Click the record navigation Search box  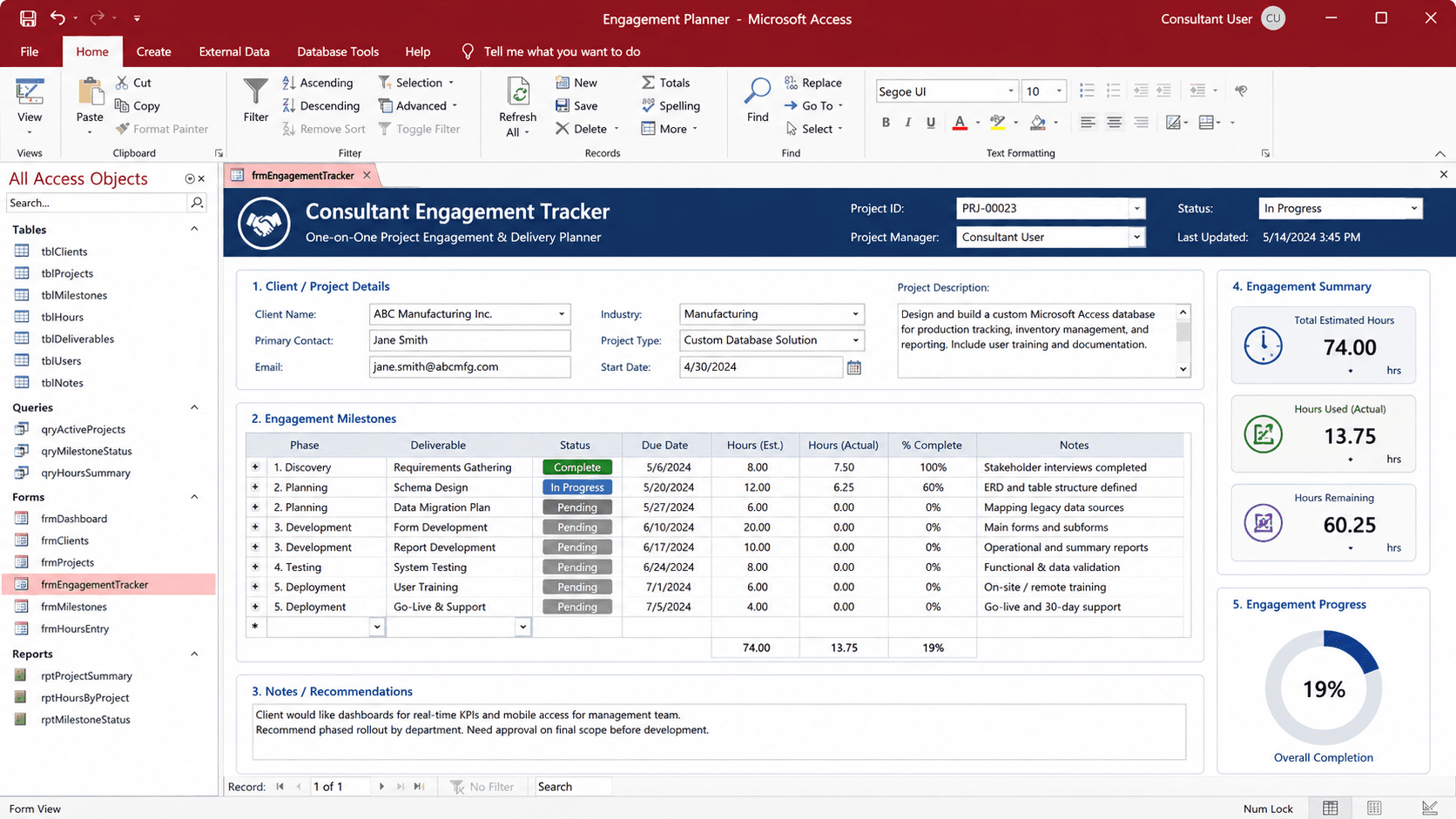pyautogui.click(x=573, y=787)
